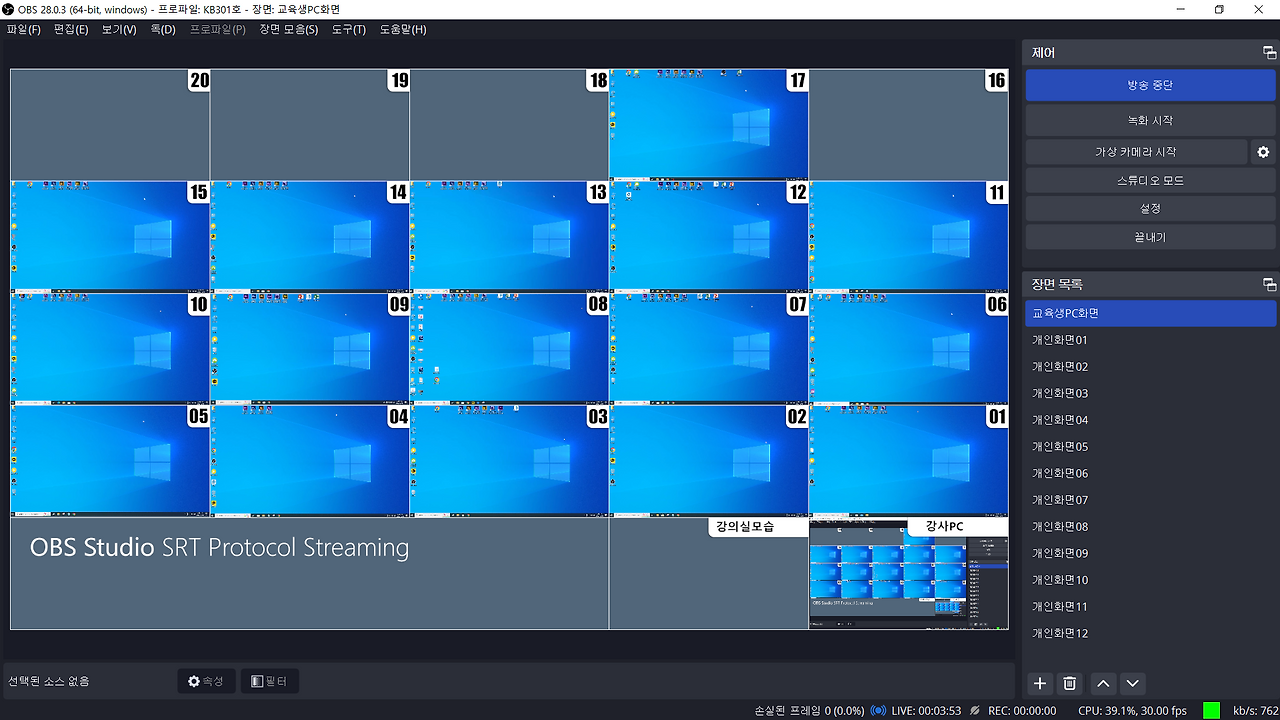Viewport: 1280px width, 720px height.
Task: Open the 필터 filters panel
Action: tap(269, 681)
